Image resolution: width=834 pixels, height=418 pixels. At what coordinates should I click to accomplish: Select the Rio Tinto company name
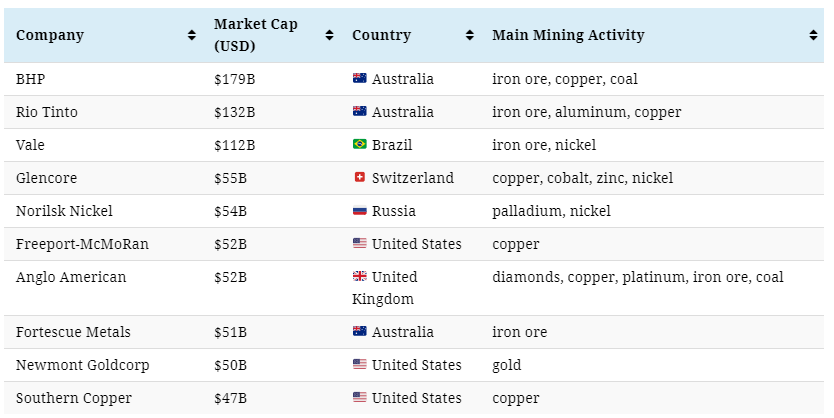(47, 112)
